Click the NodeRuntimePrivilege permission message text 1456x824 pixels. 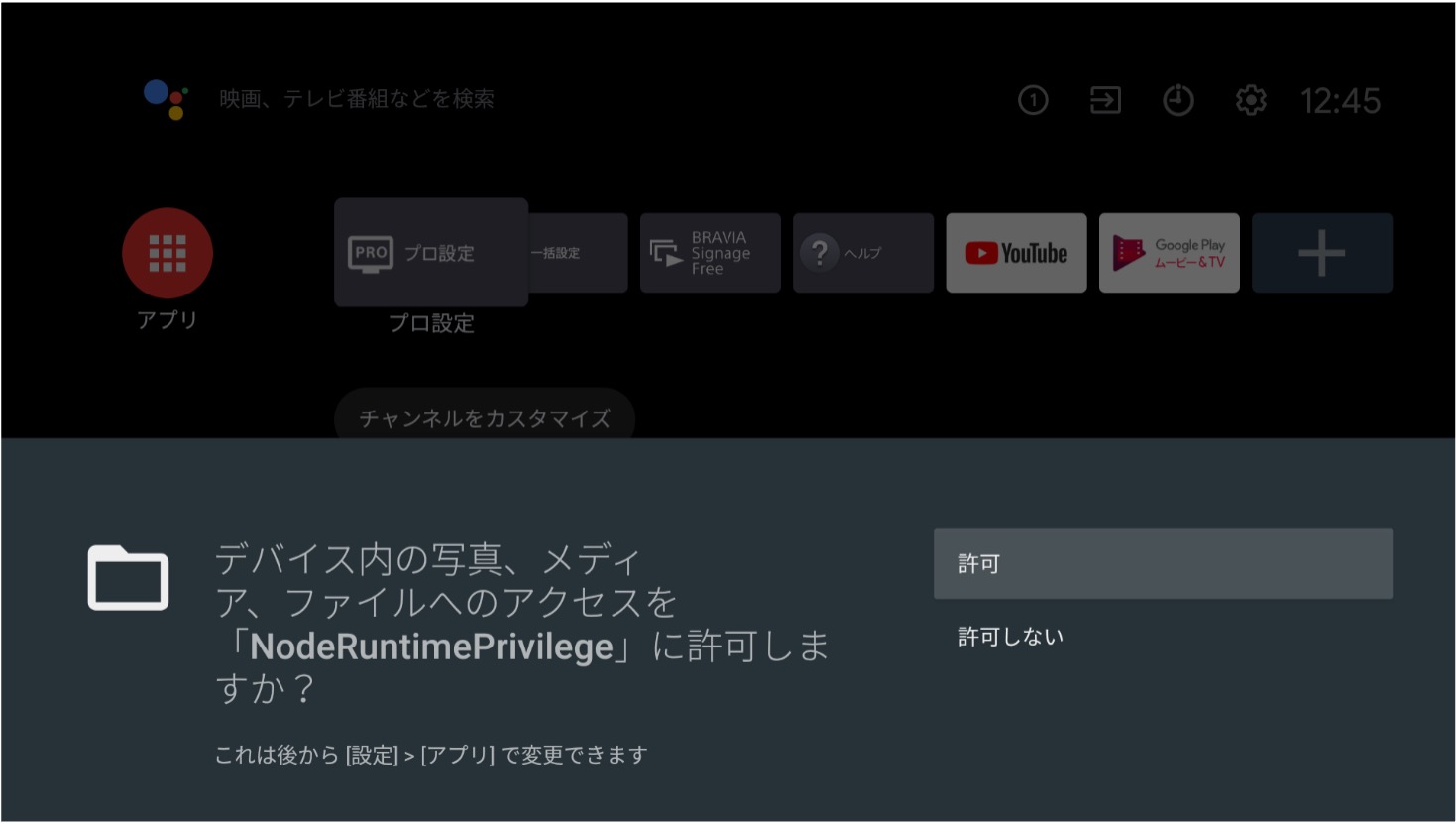(521, 624)
